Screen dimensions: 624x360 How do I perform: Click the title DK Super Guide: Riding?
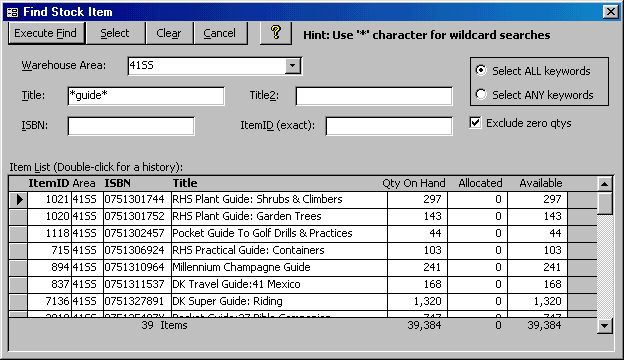coord(227,302)
